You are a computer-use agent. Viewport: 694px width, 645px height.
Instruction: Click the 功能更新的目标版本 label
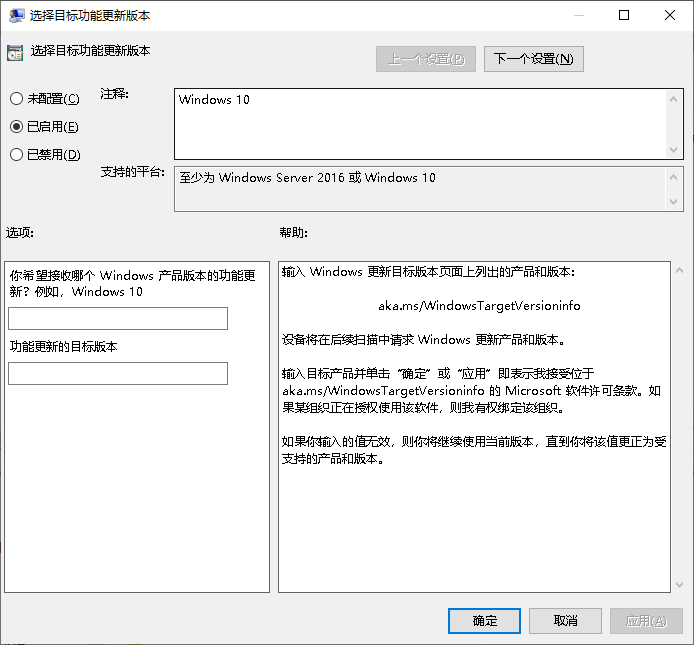[x=63, y=347]
